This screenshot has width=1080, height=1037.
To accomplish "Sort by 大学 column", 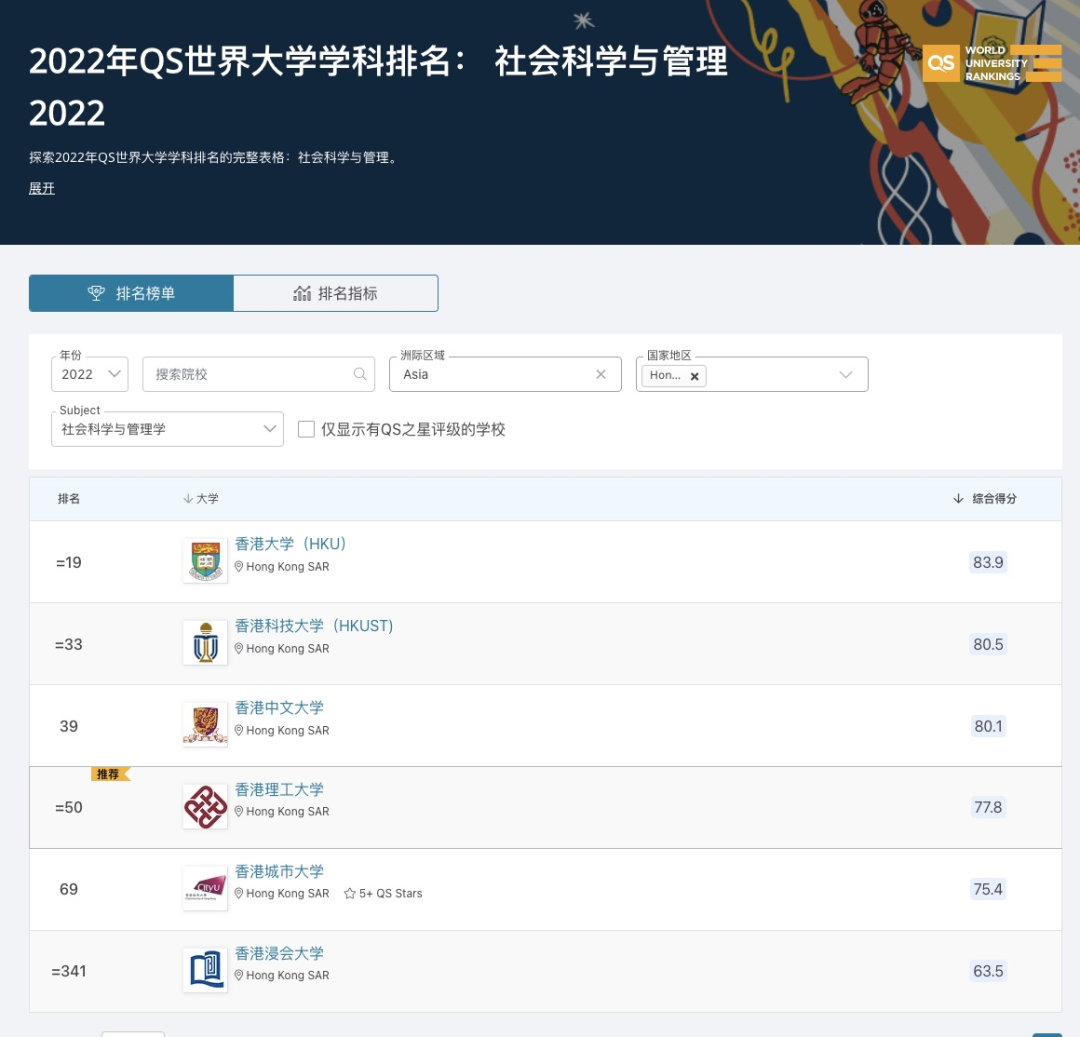I will pyautogui.click(x=200, y=499).
